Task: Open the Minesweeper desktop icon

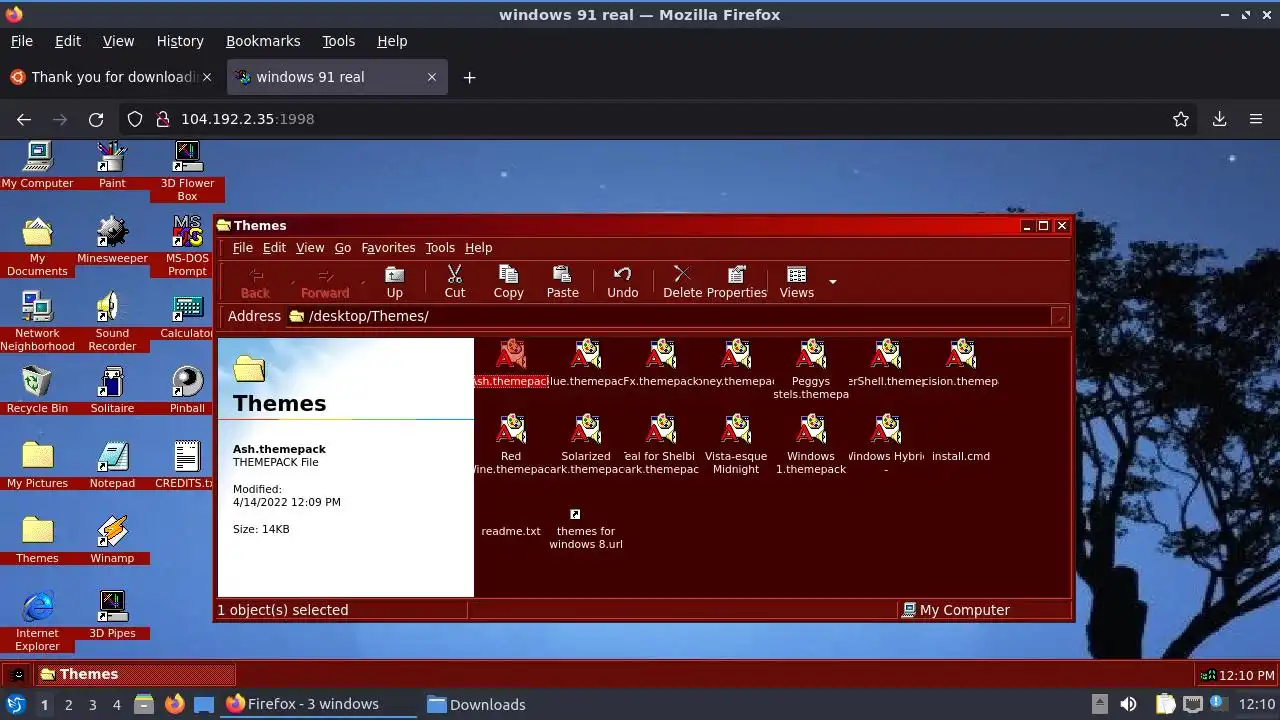Action: 112,240
